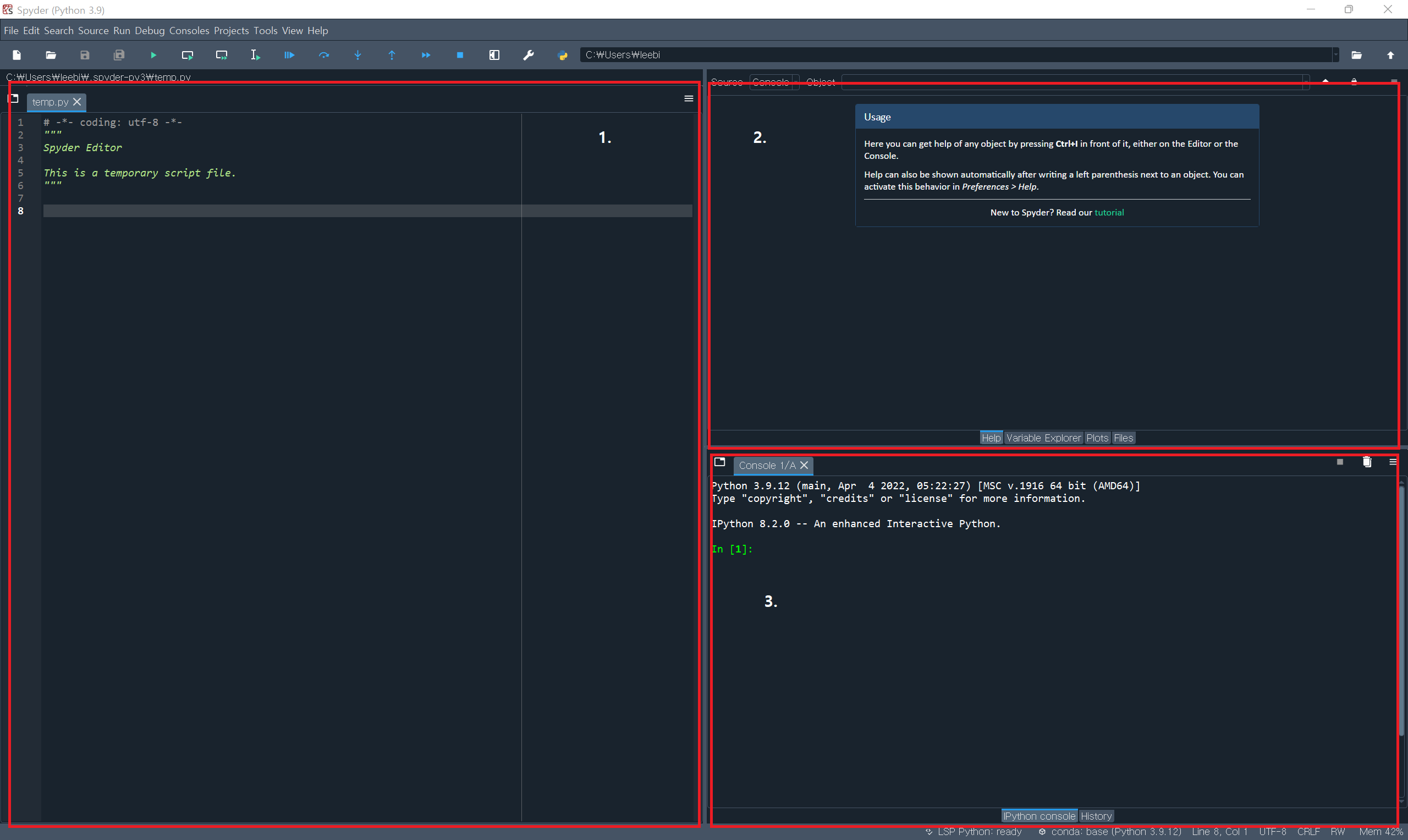Expand the working directory path dropdown
Image resolution: width=1408 pixels, height=840 pixels.
pos(1335,55)
